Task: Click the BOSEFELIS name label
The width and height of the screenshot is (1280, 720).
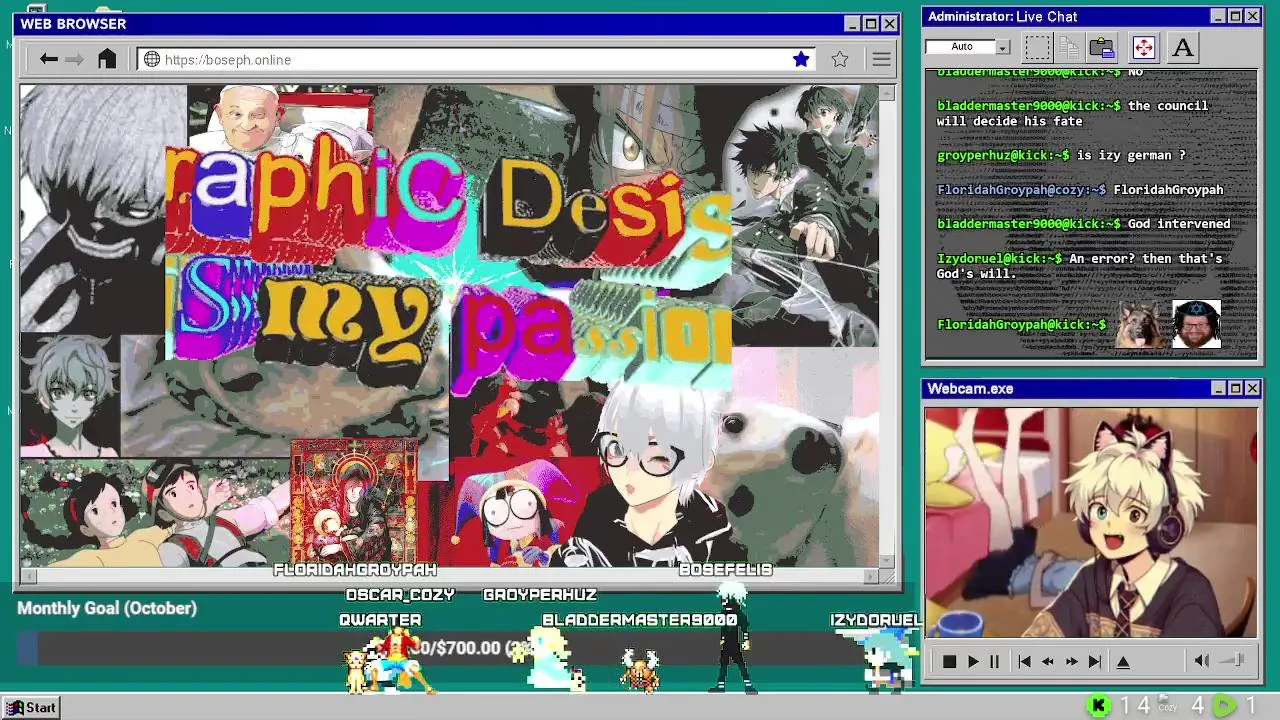Action: click(726, 570)
